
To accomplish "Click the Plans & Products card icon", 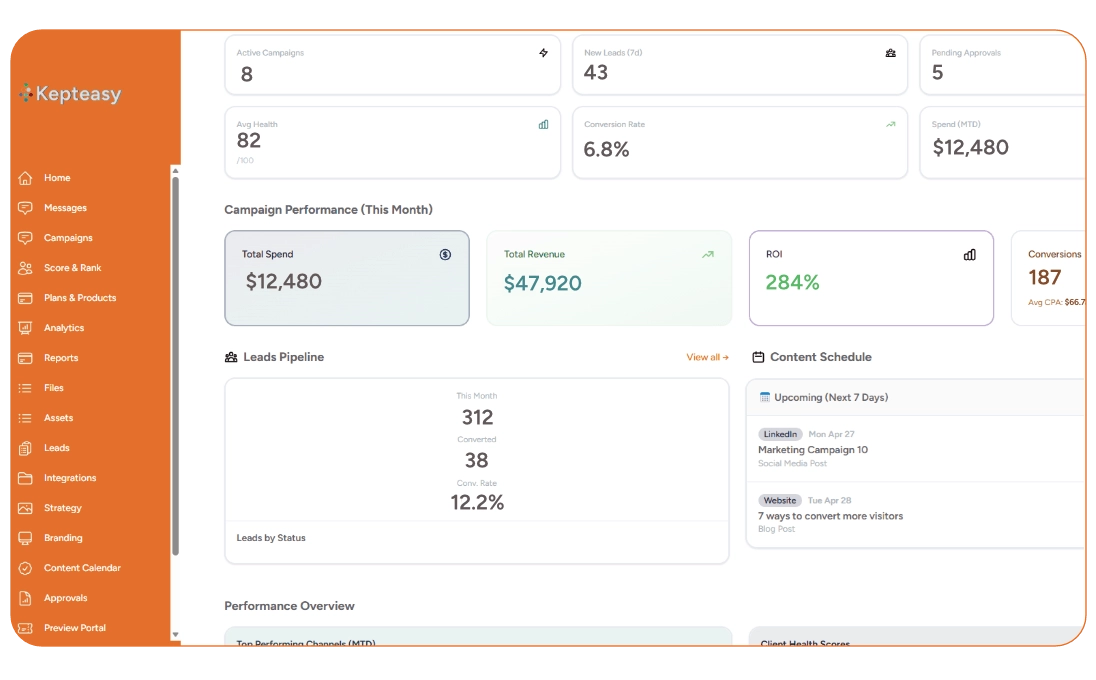I will point(25,298).
